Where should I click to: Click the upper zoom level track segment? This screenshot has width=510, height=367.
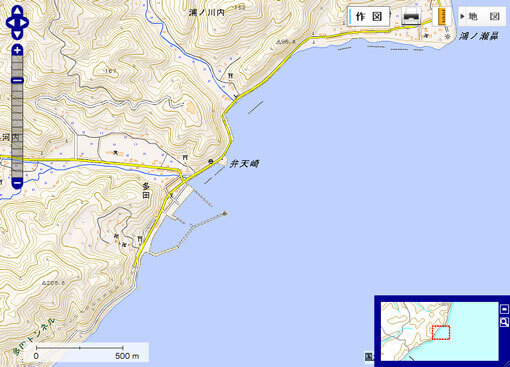click(17, 66)
